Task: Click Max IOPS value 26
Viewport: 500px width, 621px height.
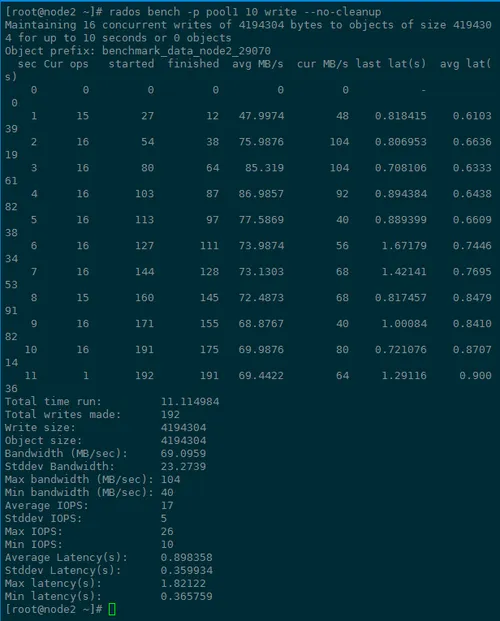Action: (167, 531)
